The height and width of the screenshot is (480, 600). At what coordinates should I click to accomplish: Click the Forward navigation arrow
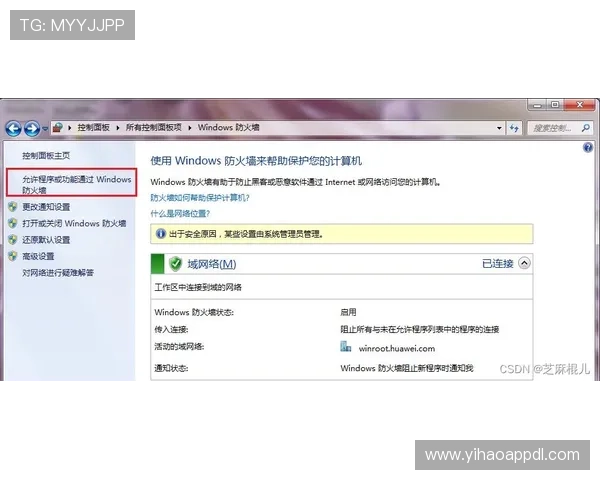32,129
